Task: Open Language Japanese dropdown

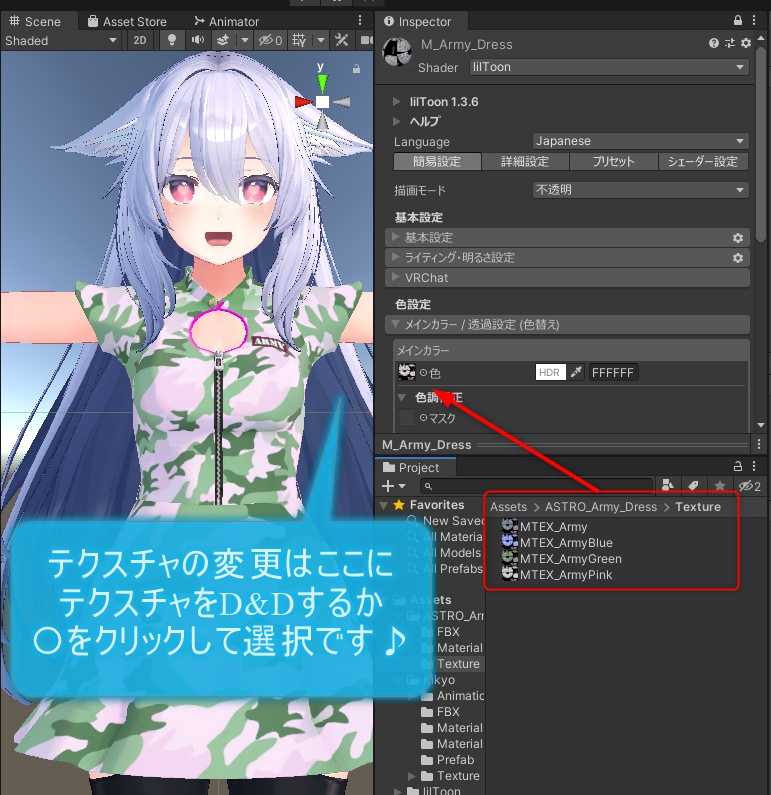Action: point(640,141)
